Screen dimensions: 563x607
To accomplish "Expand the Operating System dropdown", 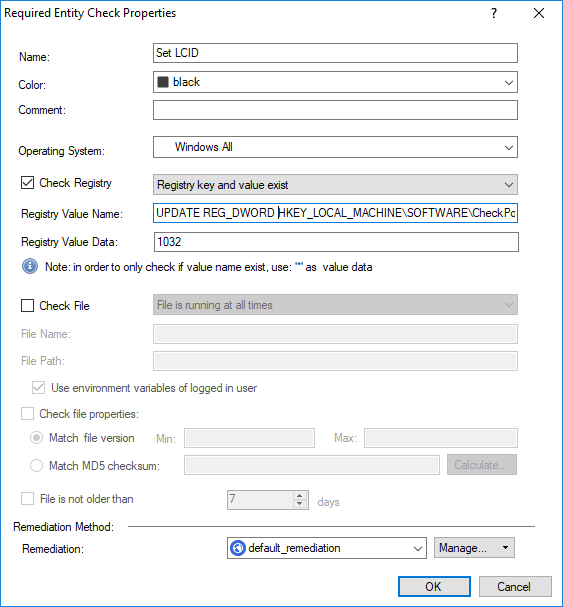I will coord(335,147).
